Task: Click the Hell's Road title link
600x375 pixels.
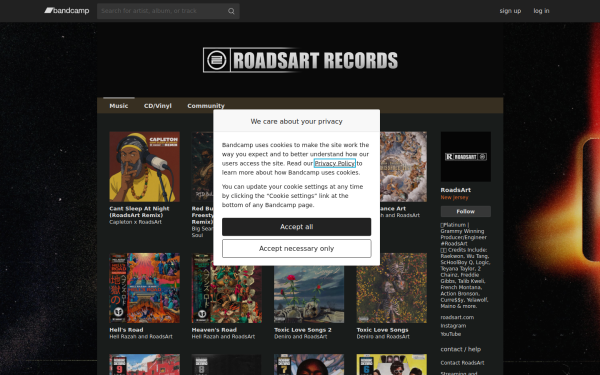Action: tap(126, 330)
